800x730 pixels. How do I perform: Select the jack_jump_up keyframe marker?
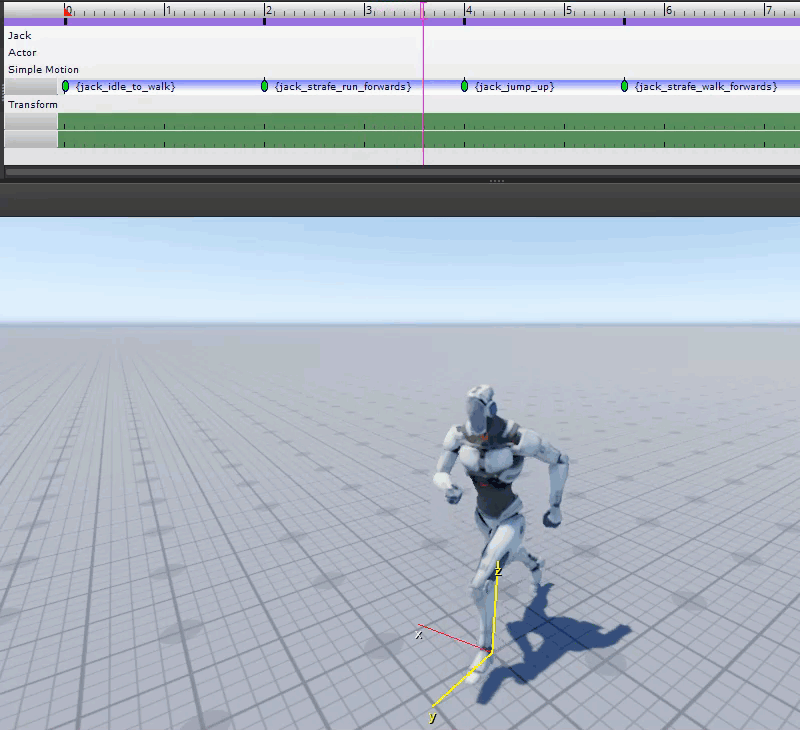(462, 86)
